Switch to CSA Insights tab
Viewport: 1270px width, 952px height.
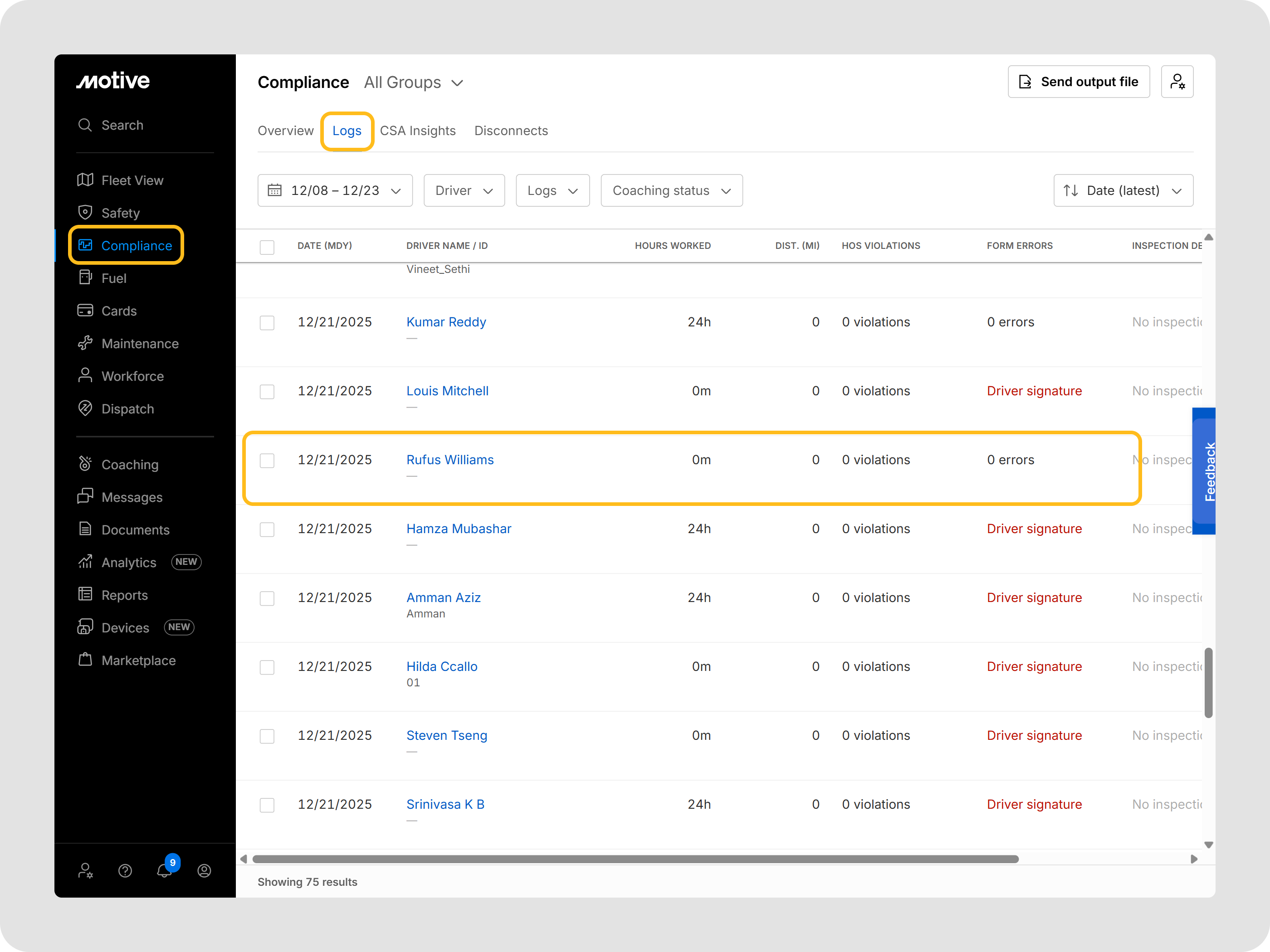tap(417, 131)
